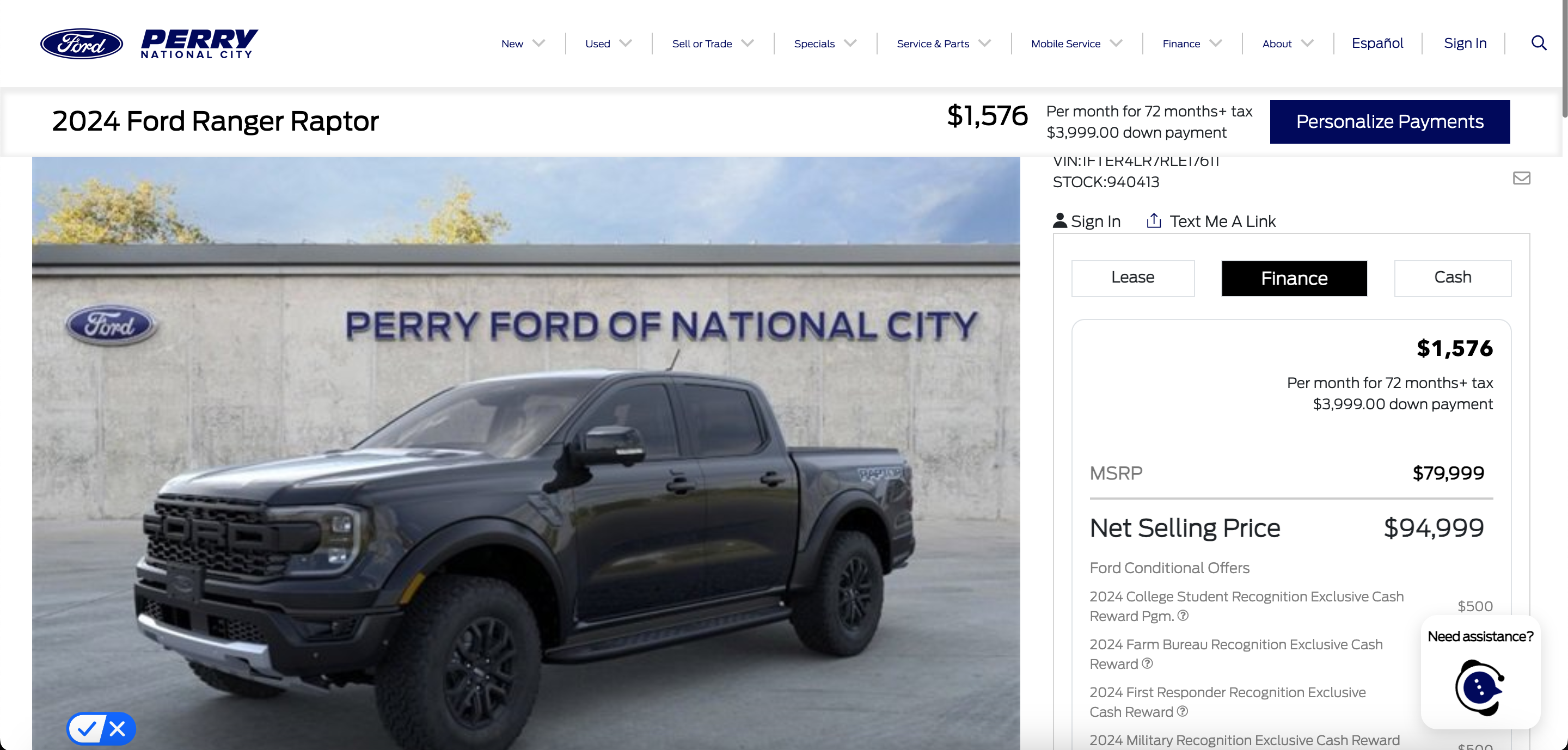This screenshot has height=750, width=1568.
Task: Click the First Responder Reward help icon
Action: click(1183, 712)
